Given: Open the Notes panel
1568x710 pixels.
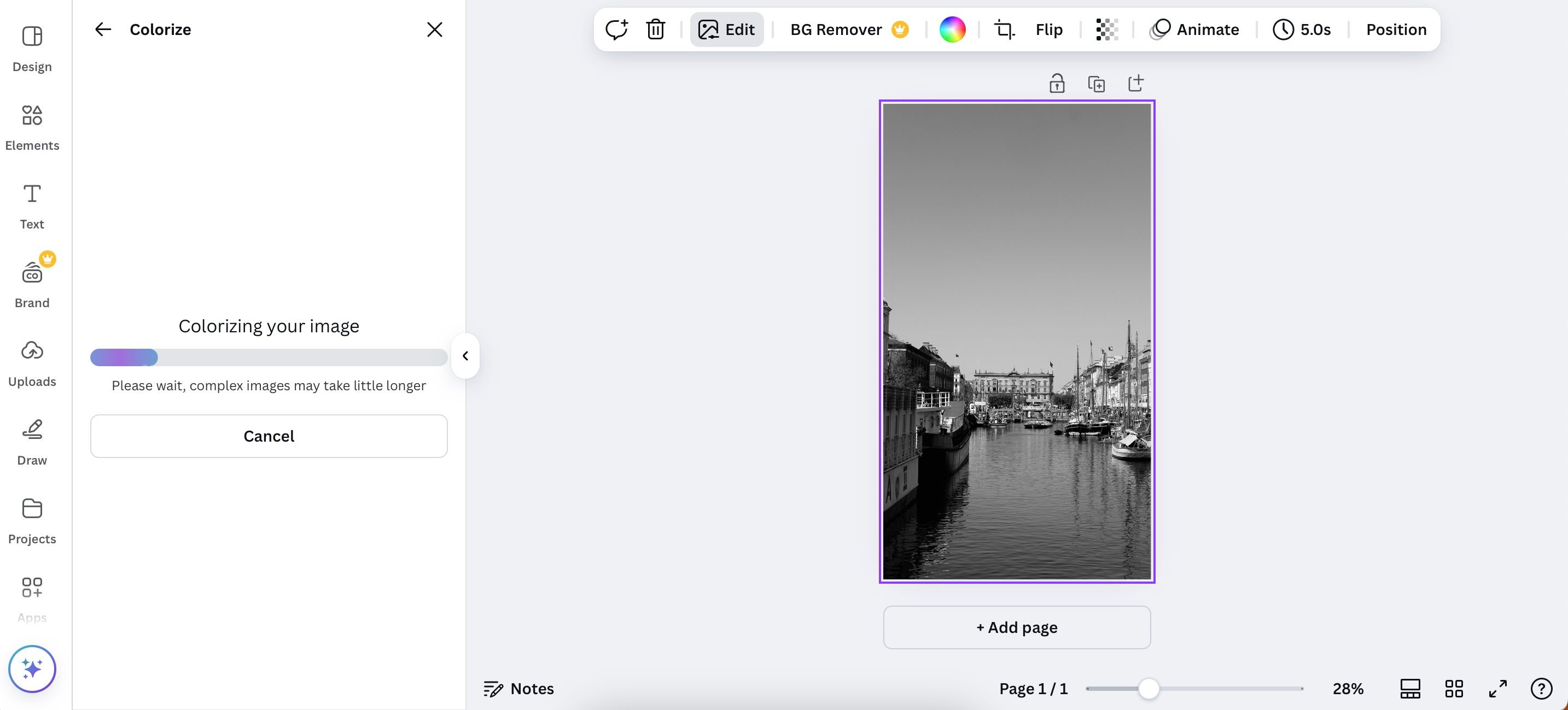Looking at the screenshot, I should pyautogui.click(x=518, y=688).
